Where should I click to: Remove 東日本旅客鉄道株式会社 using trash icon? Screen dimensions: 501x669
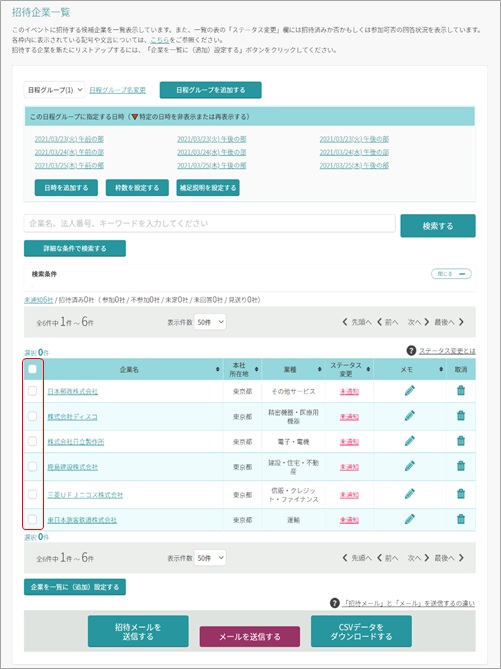461,519
